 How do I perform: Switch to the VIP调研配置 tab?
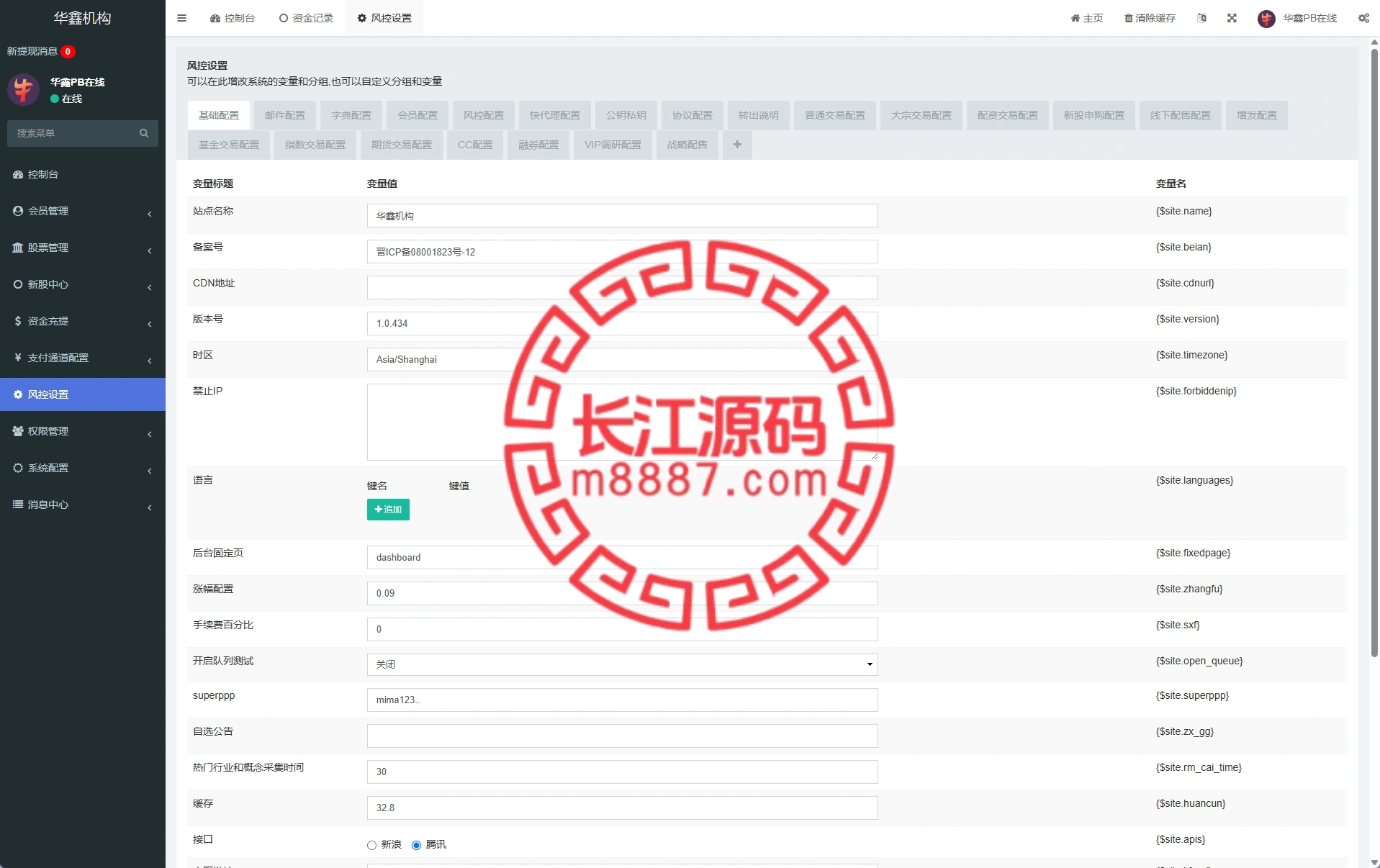(x=613, y=145)
